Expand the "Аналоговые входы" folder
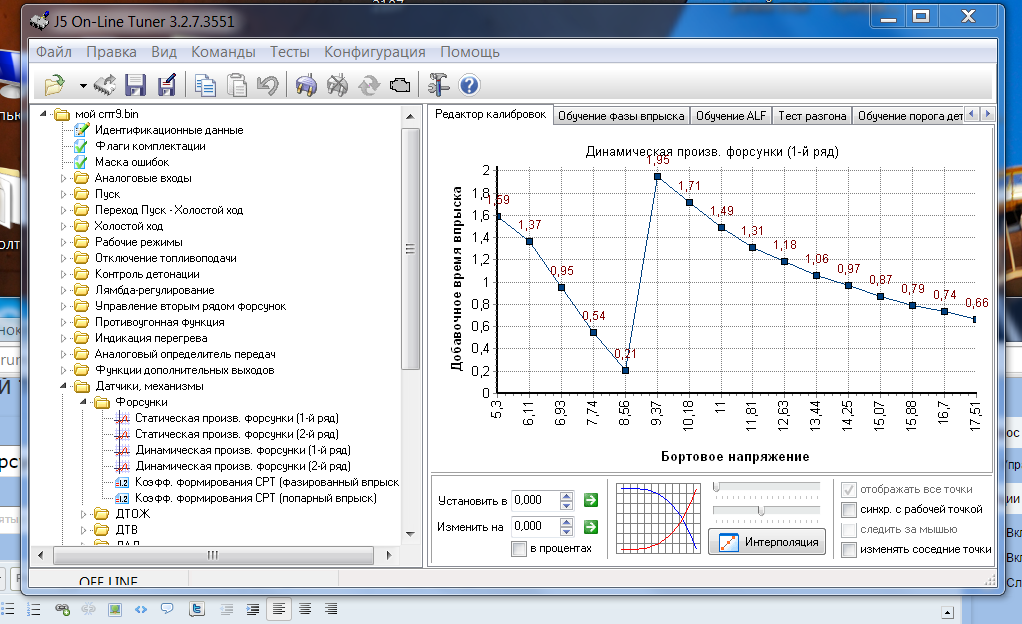 point(63,178)
